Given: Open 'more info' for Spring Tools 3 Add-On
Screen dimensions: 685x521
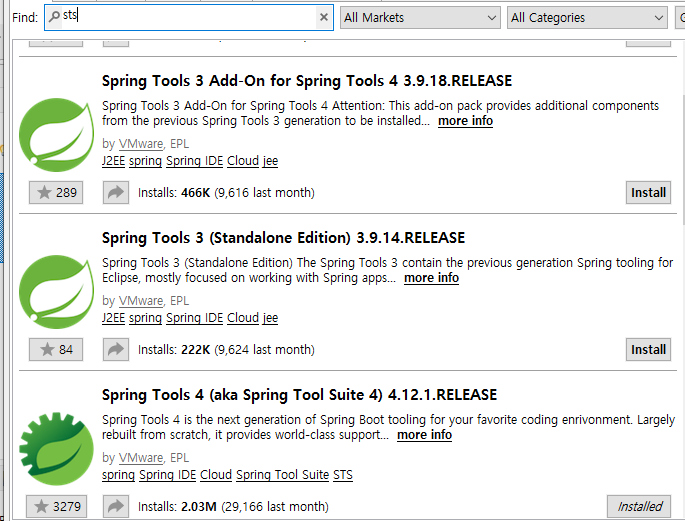Looking at the screenshot, I should (x=465, y=121).
